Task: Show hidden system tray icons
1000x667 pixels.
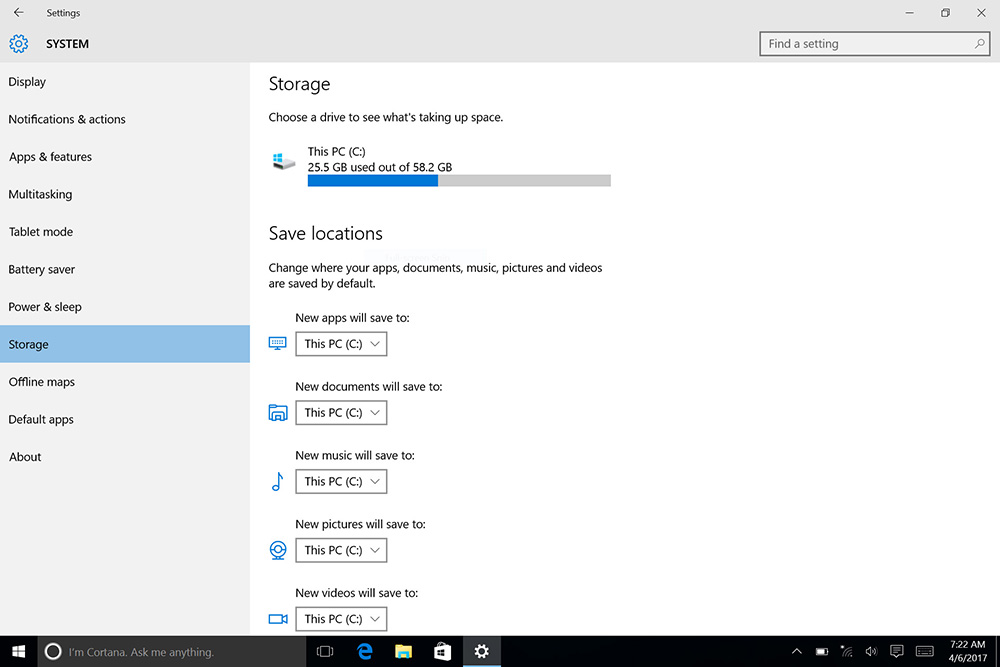Action: (797, 651)
